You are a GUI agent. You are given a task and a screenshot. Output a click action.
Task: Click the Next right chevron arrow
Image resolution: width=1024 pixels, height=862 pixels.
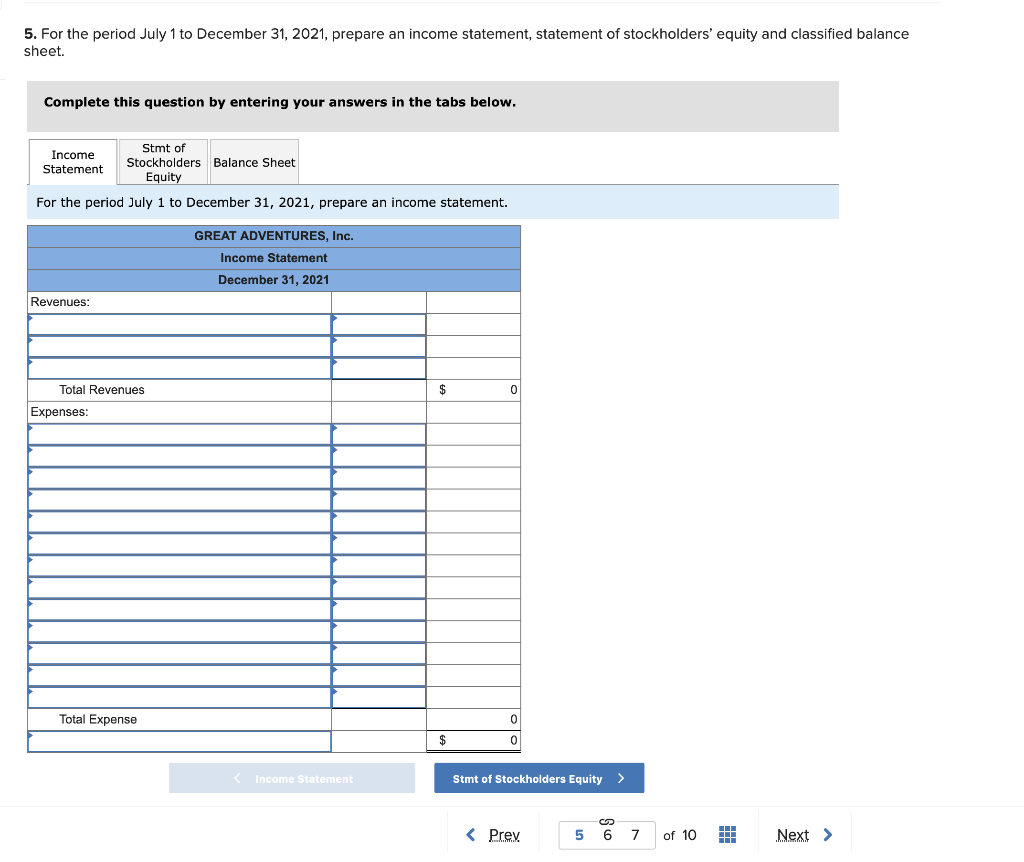[x=827, y=835]
